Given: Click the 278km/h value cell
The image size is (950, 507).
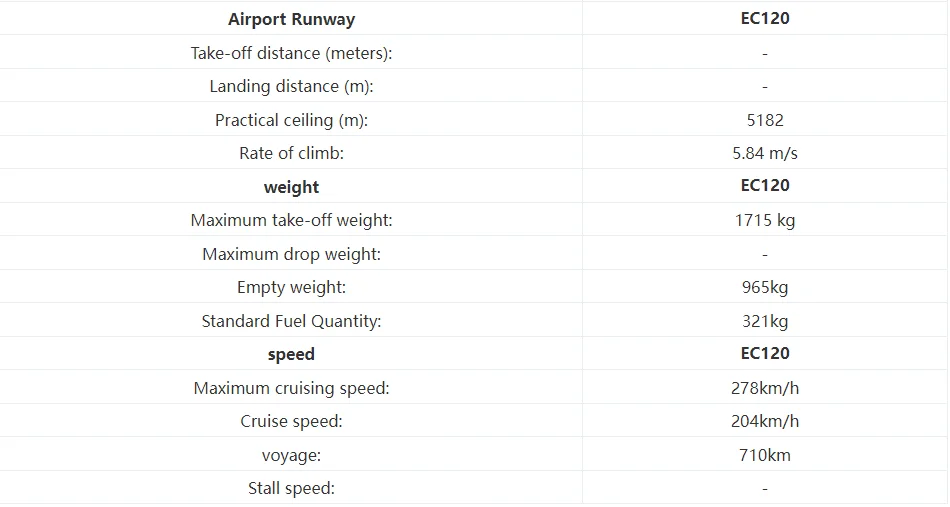Looking at the screenshot, I should [x=765, y=388].
